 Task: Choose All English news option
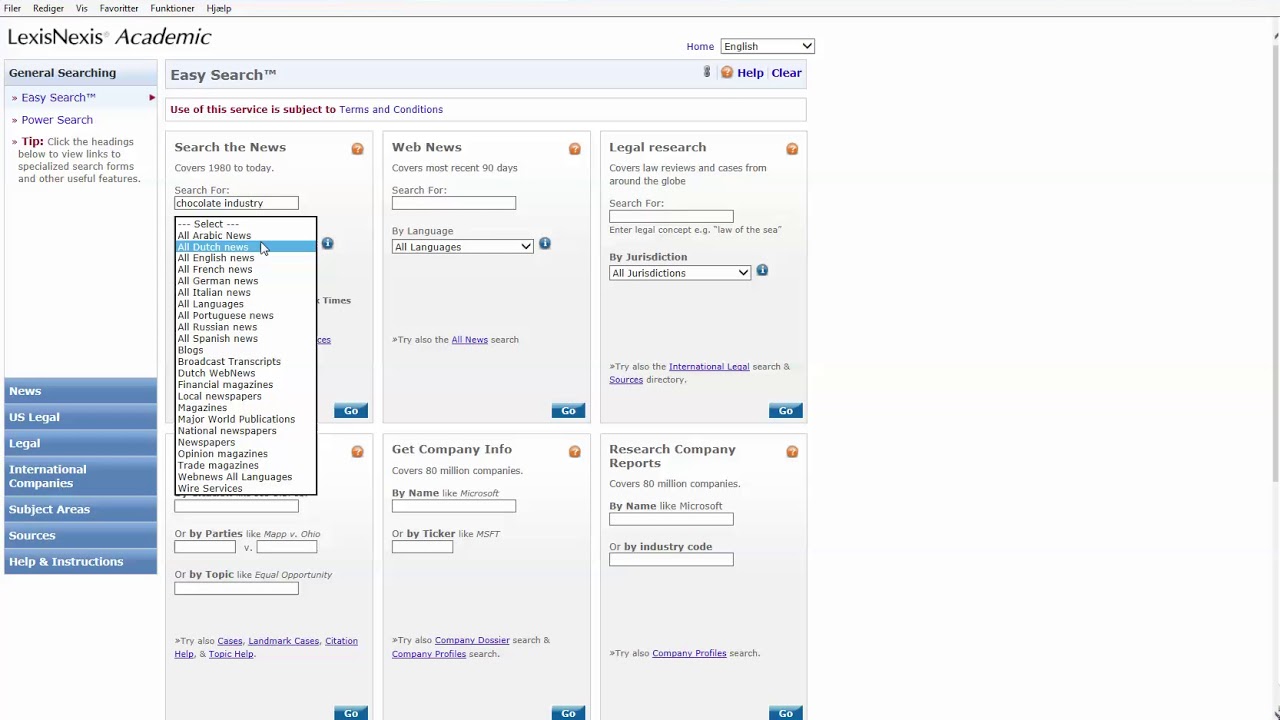pos(246,258)
